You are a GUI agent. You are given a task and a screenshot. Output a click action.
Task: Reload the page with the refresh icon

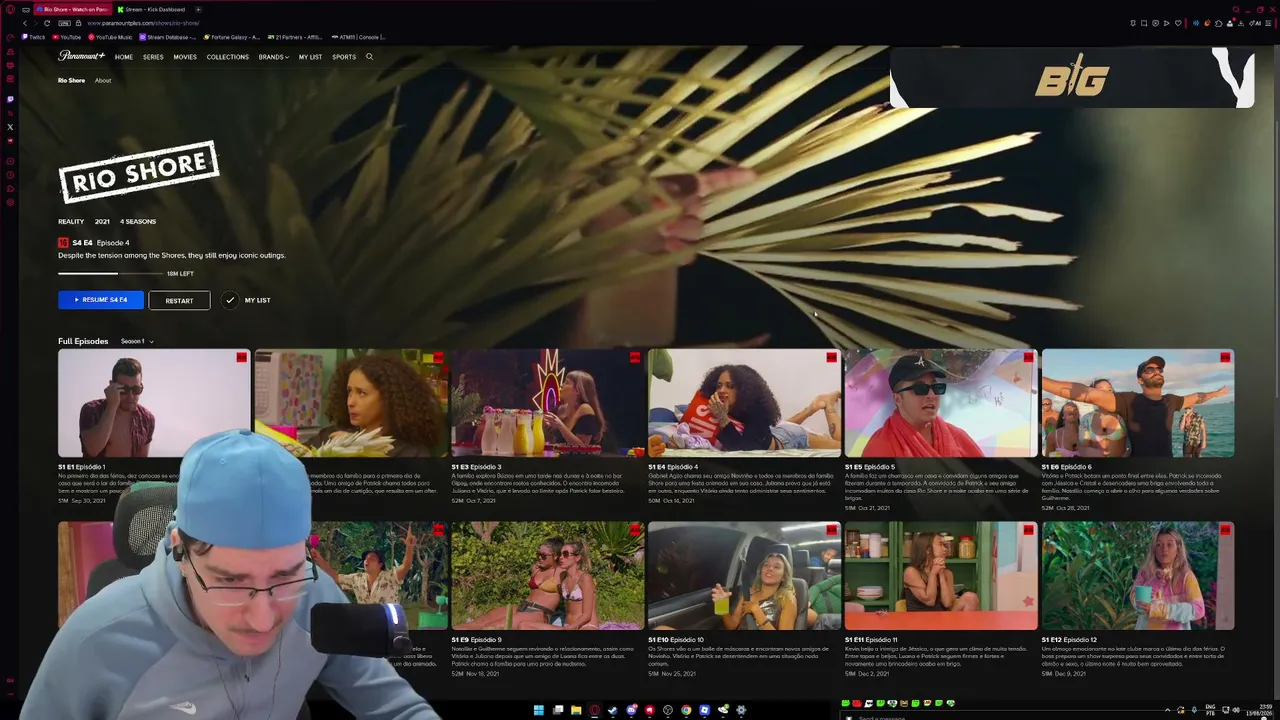point(47,23)
